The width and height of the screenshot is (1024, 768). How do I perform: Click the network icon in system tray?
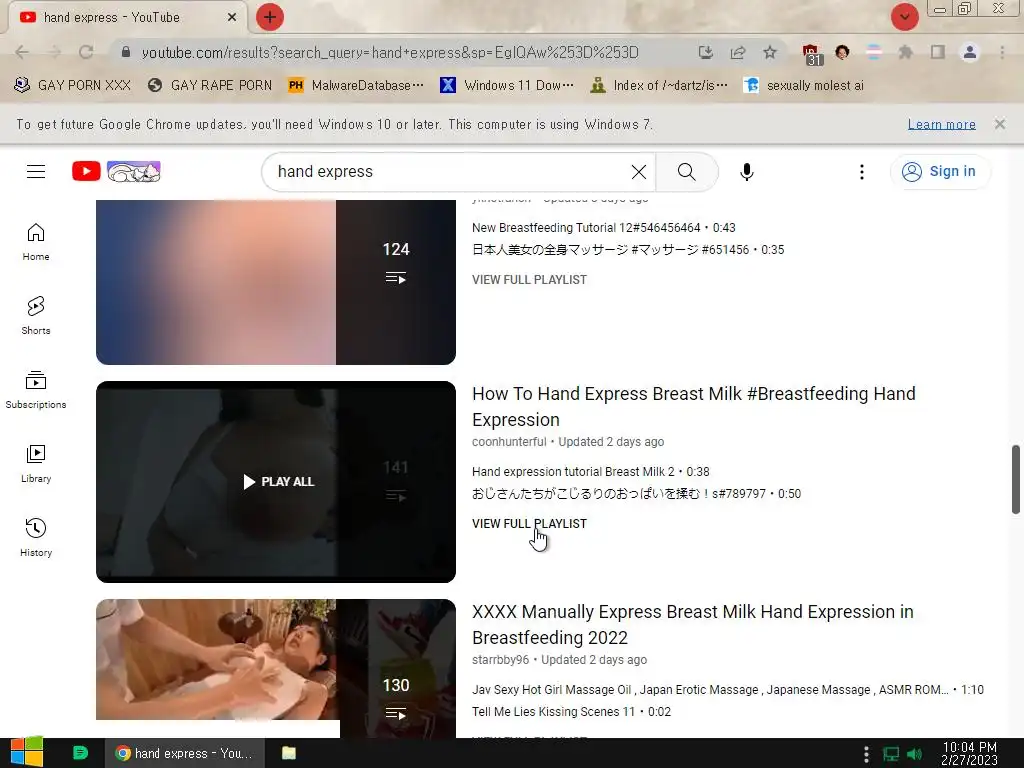(x=891, y=754)
